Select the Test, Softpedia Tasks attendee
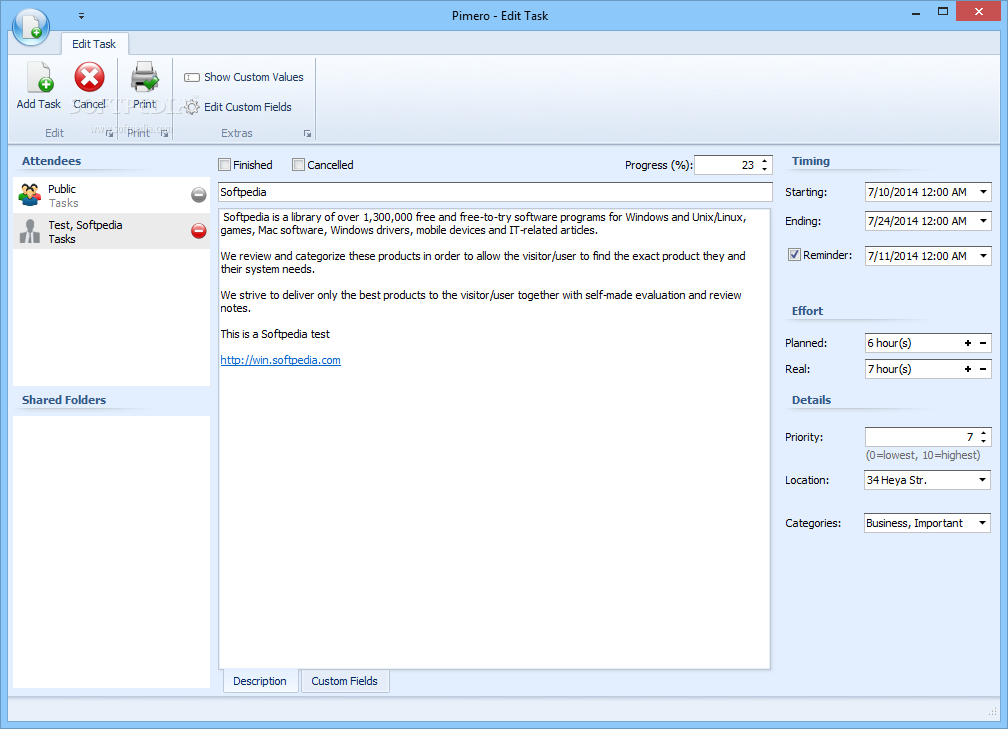The width and height of the screenshot is (1008, 729). (x=111, y=231)
